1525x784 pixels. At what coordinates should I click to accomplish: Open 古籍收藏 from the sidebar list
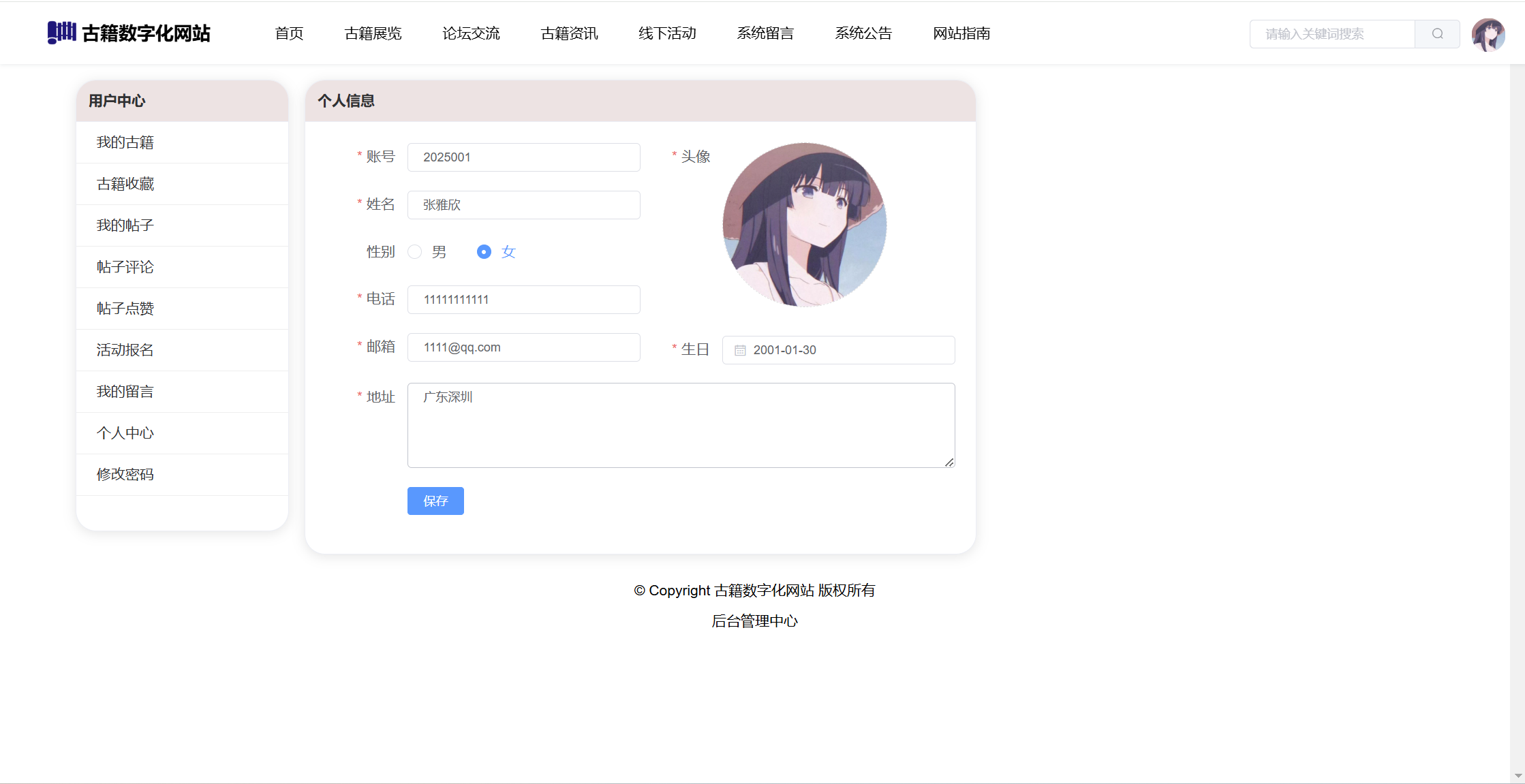coord(125,184)
